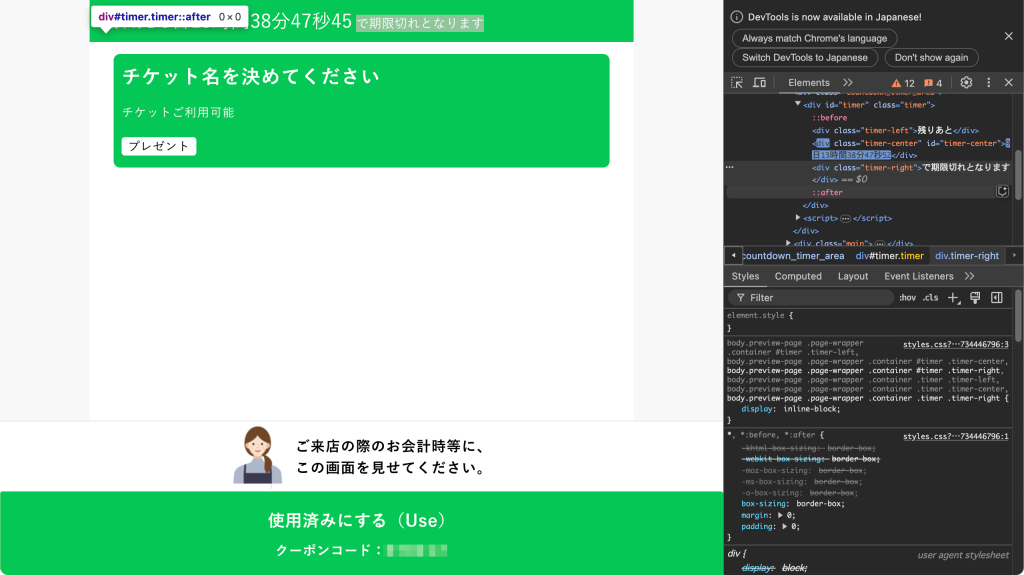Viewport: 1024px width, 575px height.
Task: Click the チケットご利用可能 text
Action: pyautogui.click(x=178, y=112)
